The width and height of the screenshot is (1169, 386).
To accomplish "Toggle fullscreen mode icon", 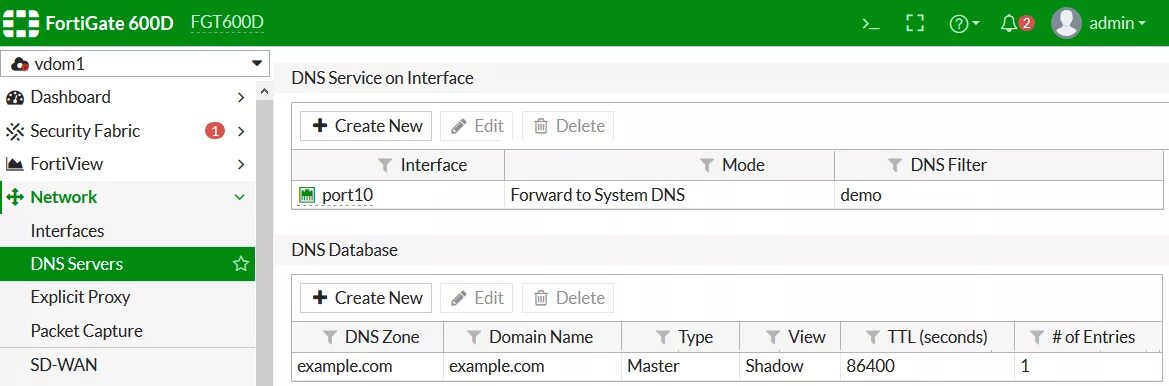I will pos(915,23).
